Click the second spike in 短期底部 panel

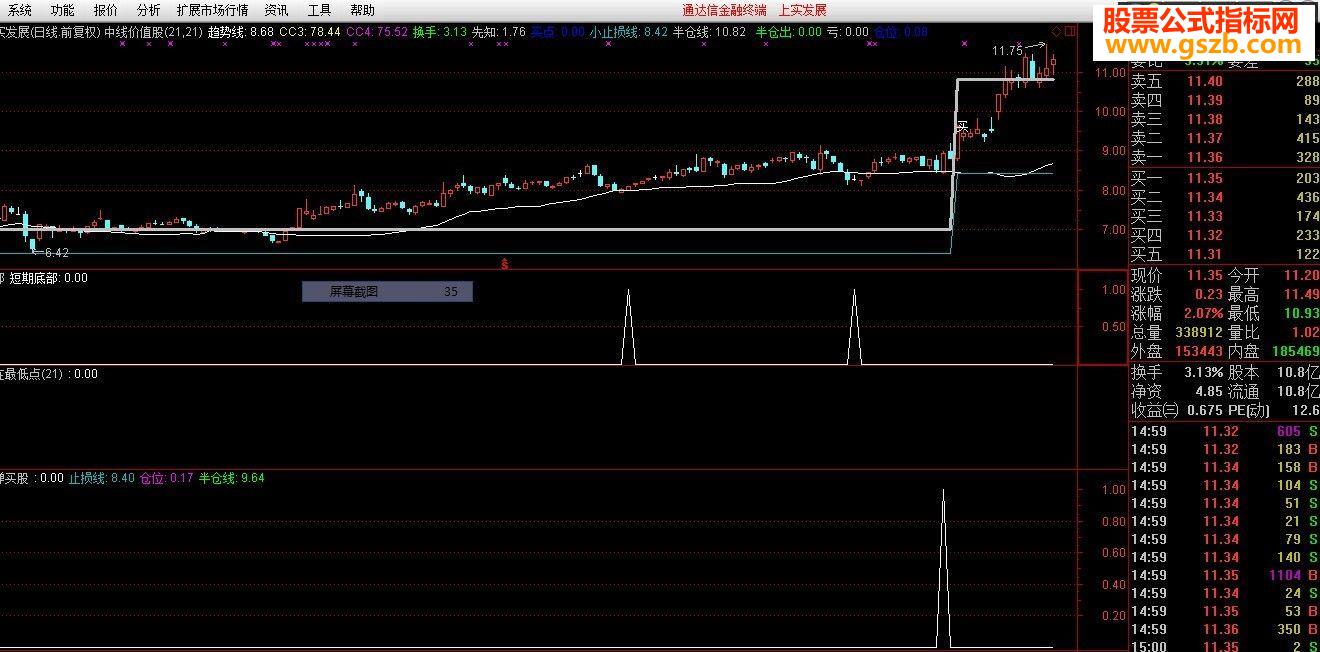[x=854, y=327]
